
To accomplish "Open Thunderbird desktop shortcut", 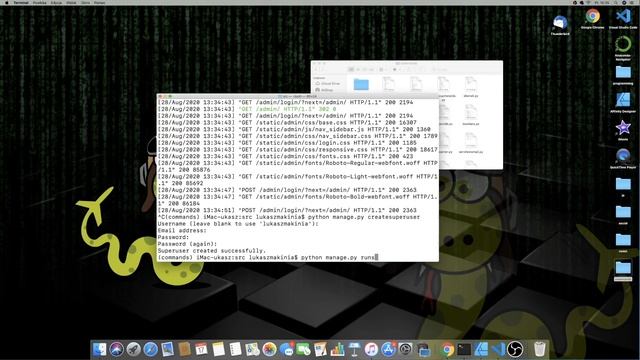I will point(560,24).
